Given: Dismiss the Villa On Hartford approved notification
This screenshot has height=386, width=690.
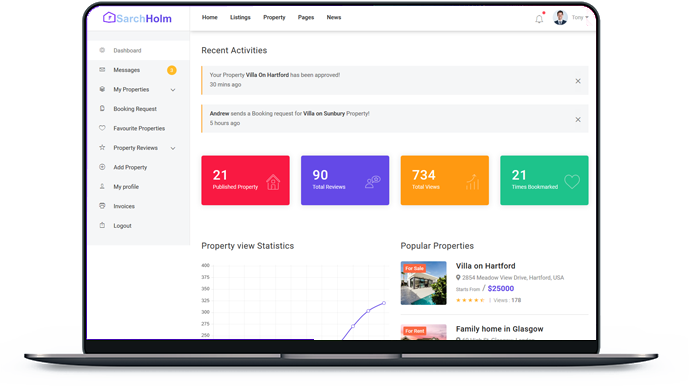Looking at the screenshot, I should (x=578, y=81).
